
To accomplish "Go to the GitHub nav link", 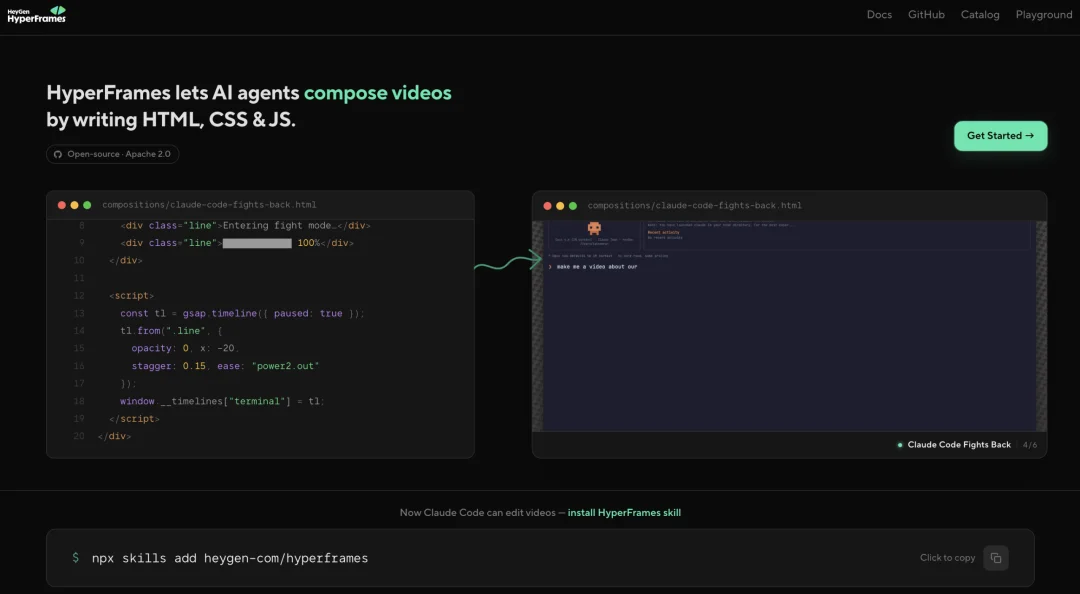I will [x=926, y=14].
